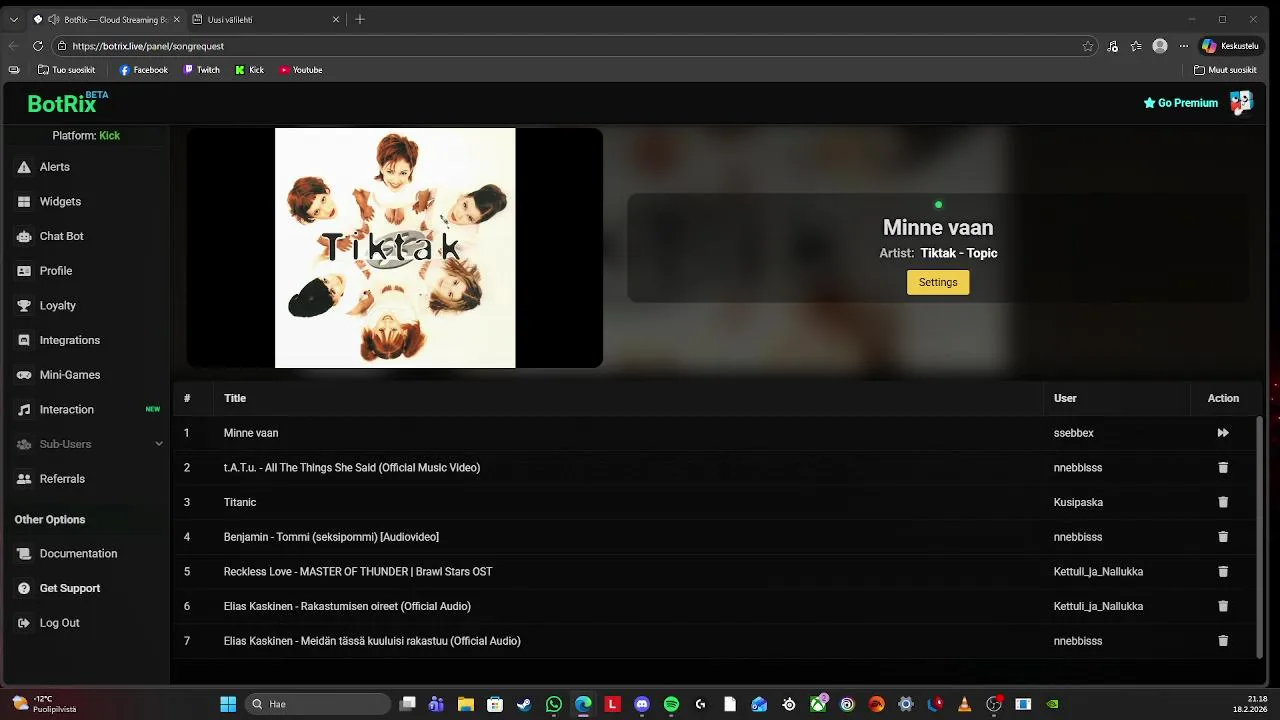
Task: Click the taskbar Hae search box
Action: coord(318,704)
